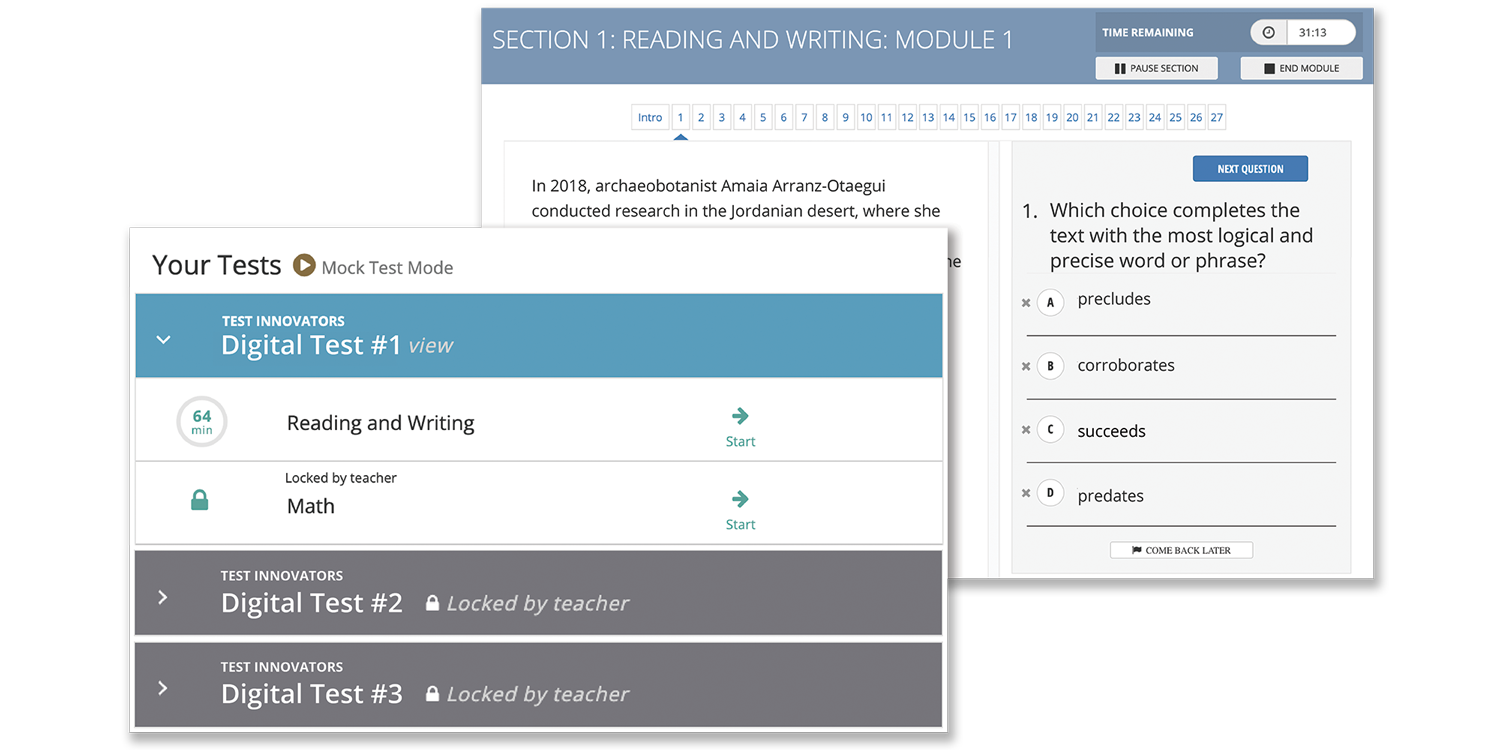The height and width of the screenshot is (750, 1500).
Task: Go to question 5 in the navigator
Action: [763, 117]
